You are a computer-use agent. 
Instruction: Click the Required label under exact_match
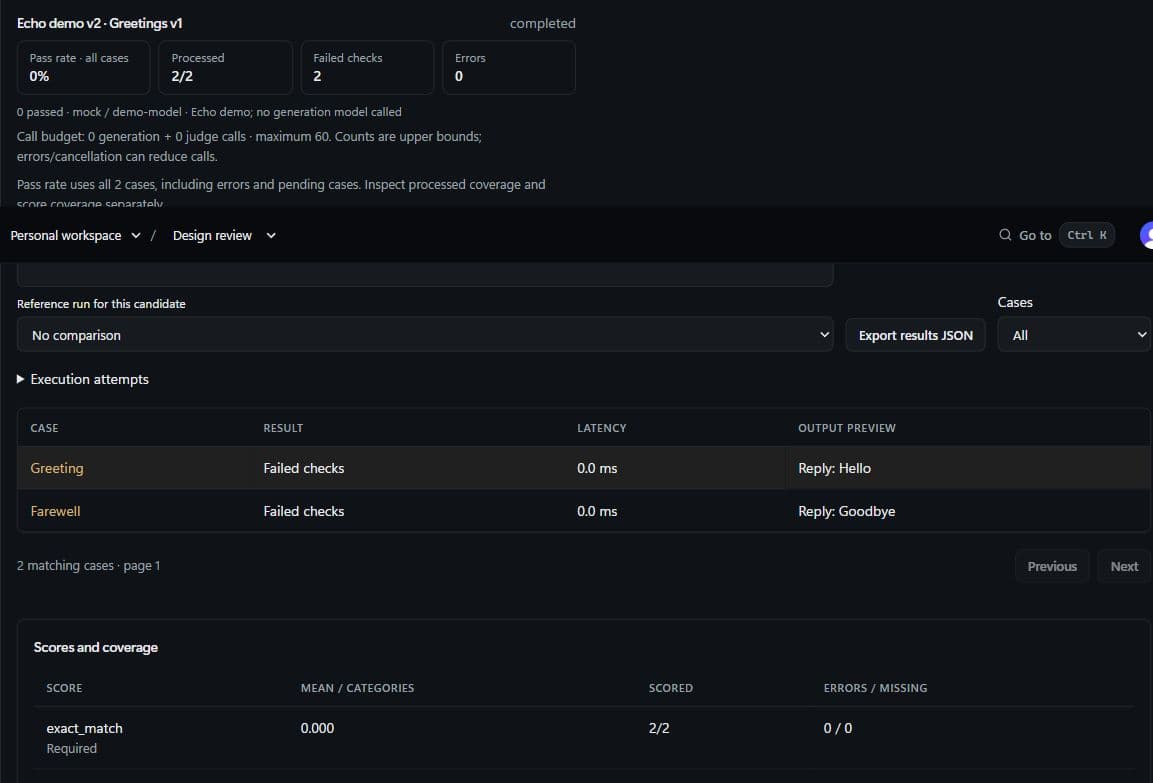point(71,748)
